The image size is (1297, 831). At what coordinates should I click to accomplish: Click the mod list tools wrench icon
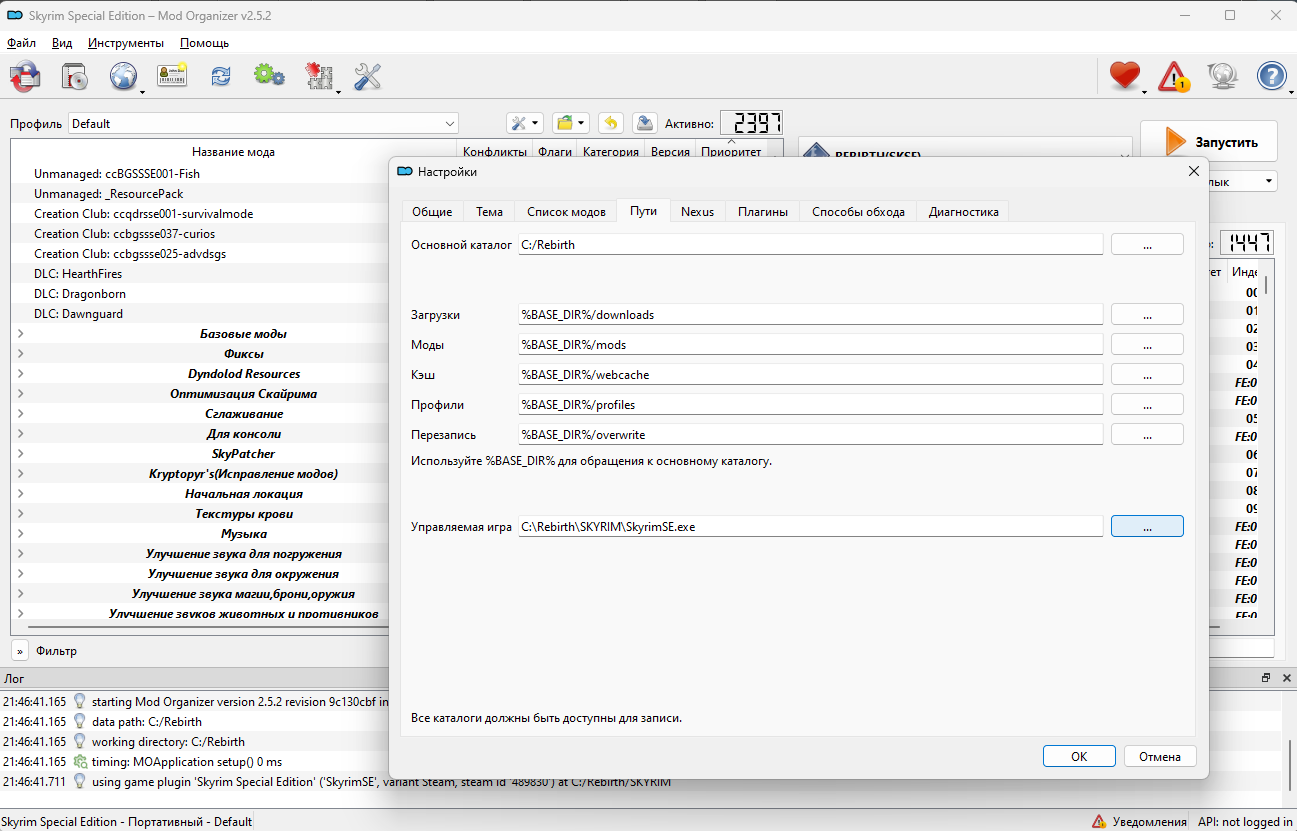pos(525,123)
